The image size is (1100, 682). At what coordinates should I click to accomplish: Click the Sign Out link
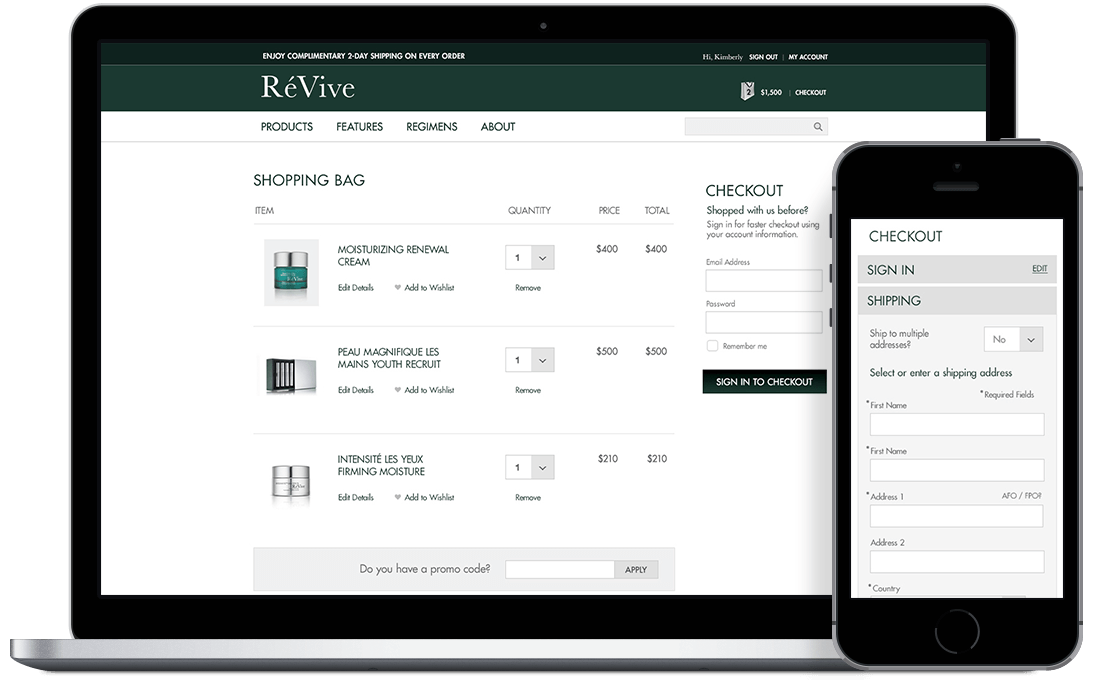click(x=763, y=57)
